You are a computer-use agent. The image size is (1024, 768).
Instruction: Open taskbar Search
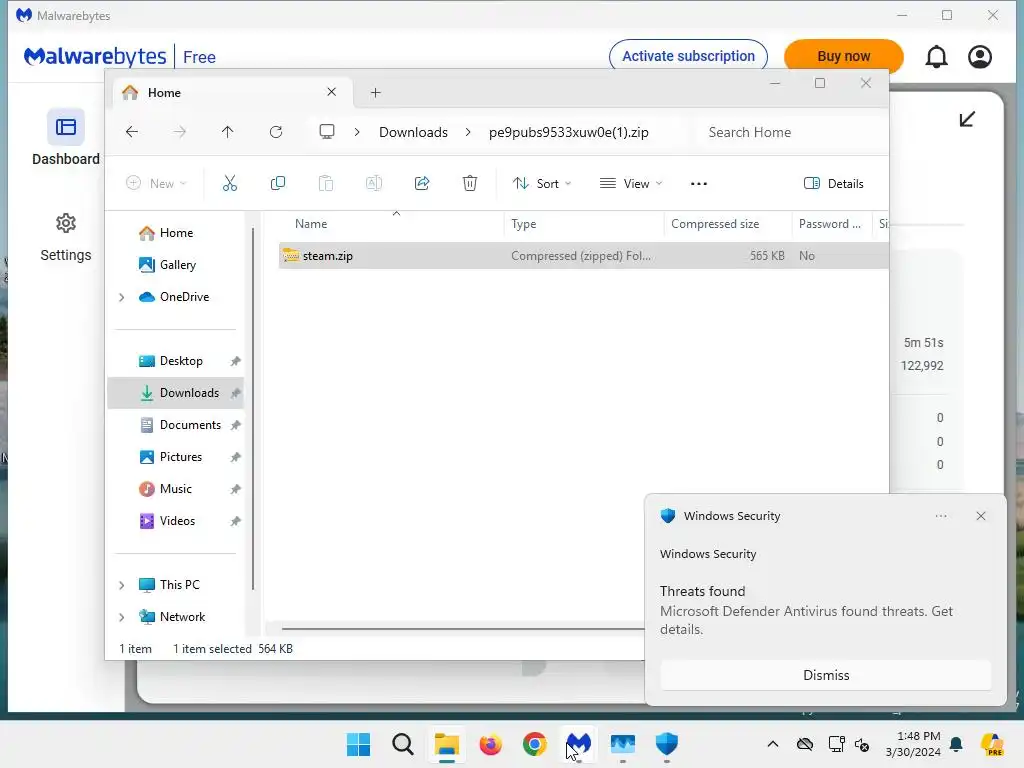click(403, 744)
